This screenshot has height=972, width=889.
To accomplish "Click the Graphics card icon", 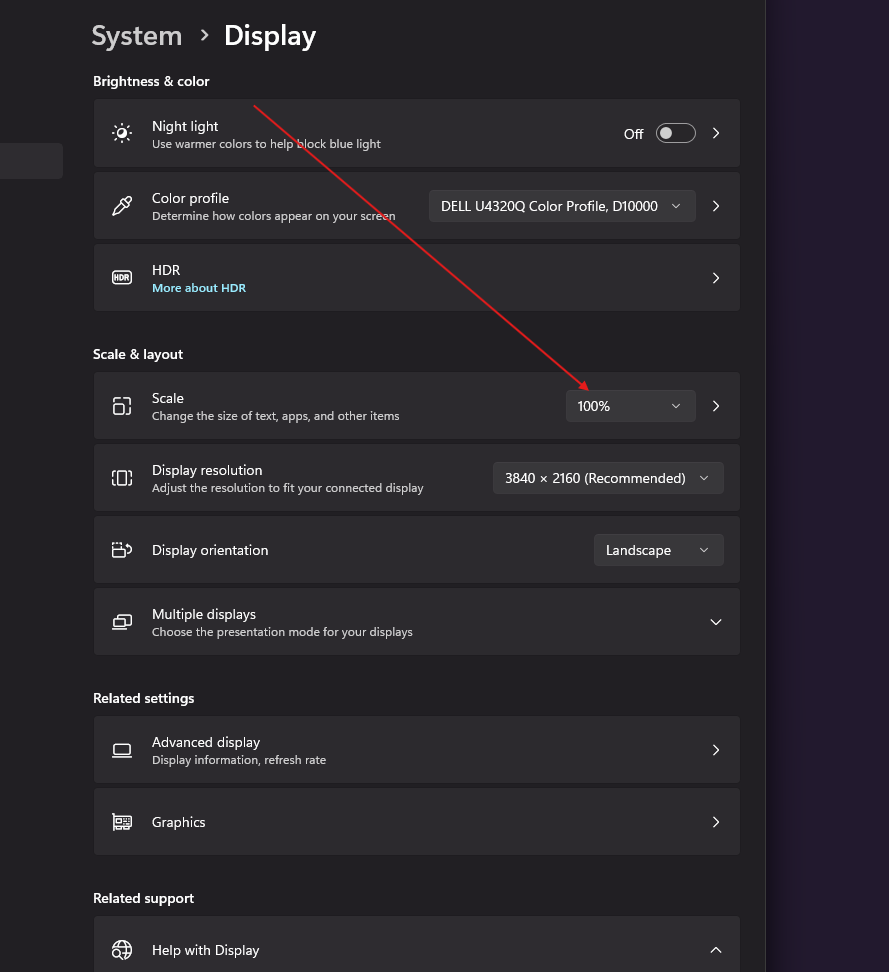I will 121,821.
